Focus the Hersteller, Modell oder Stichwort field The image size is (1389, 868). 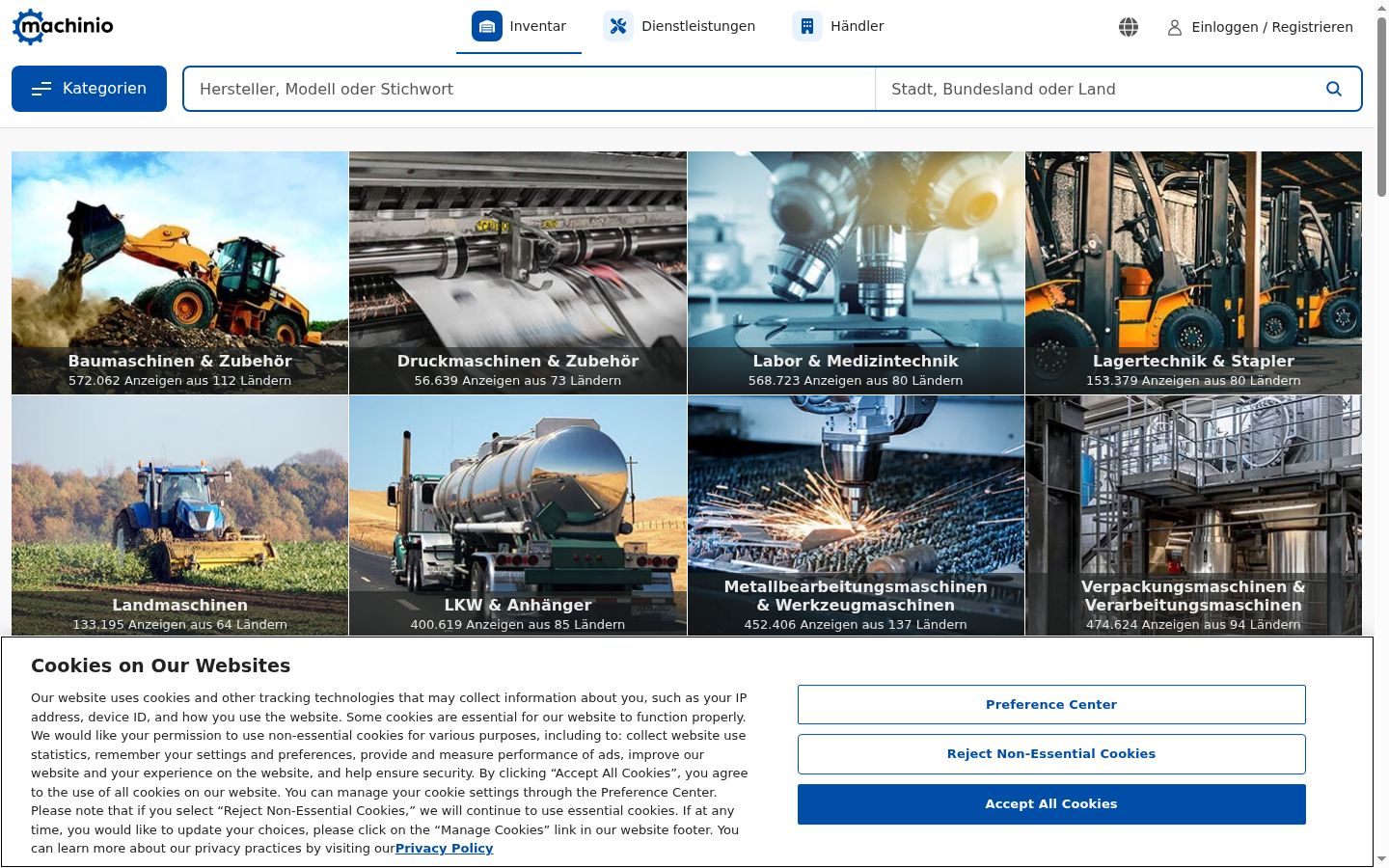click(530, 89)
